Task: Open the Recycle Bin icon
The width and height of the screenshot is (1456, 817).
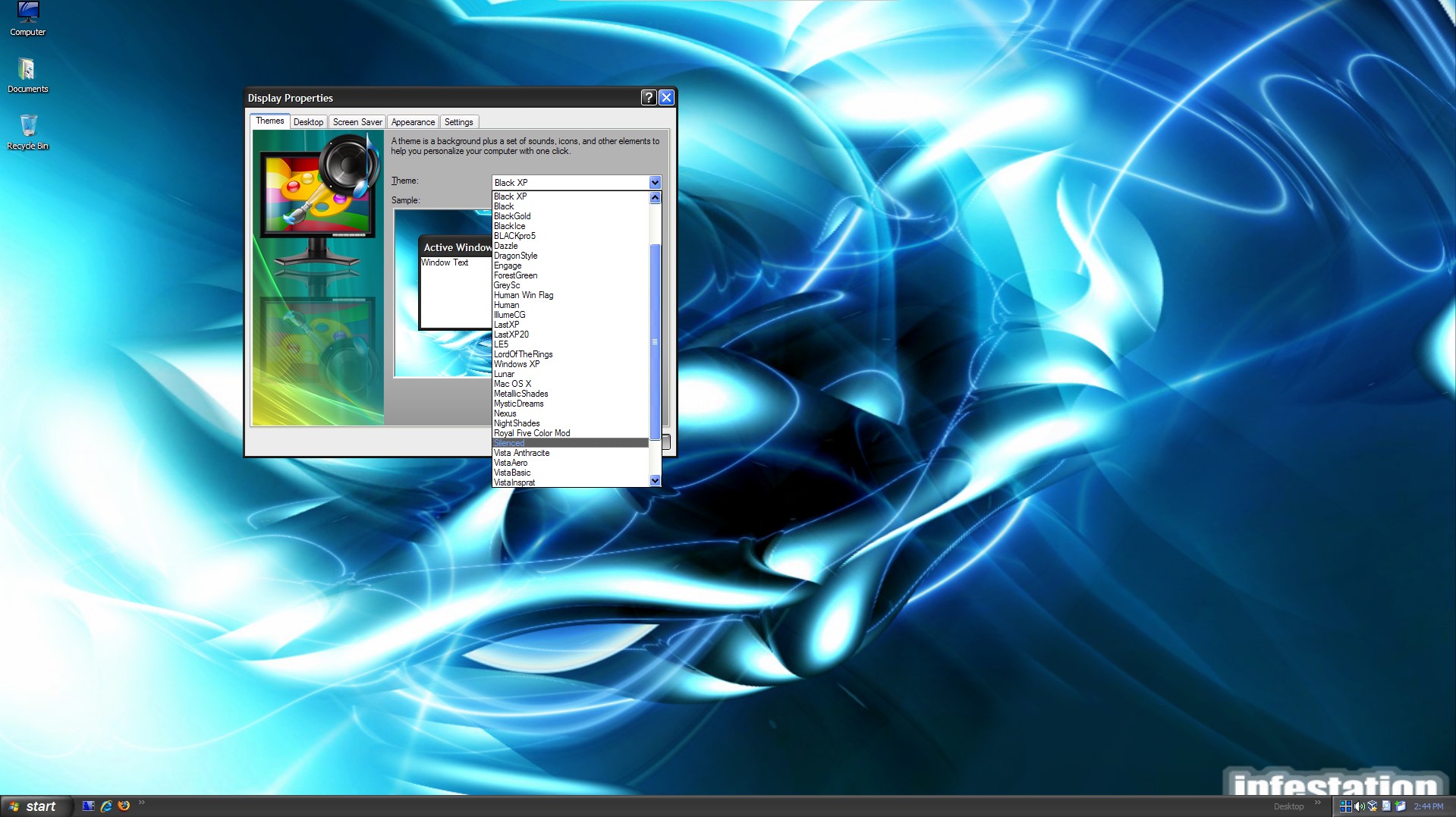Action: 27,132
